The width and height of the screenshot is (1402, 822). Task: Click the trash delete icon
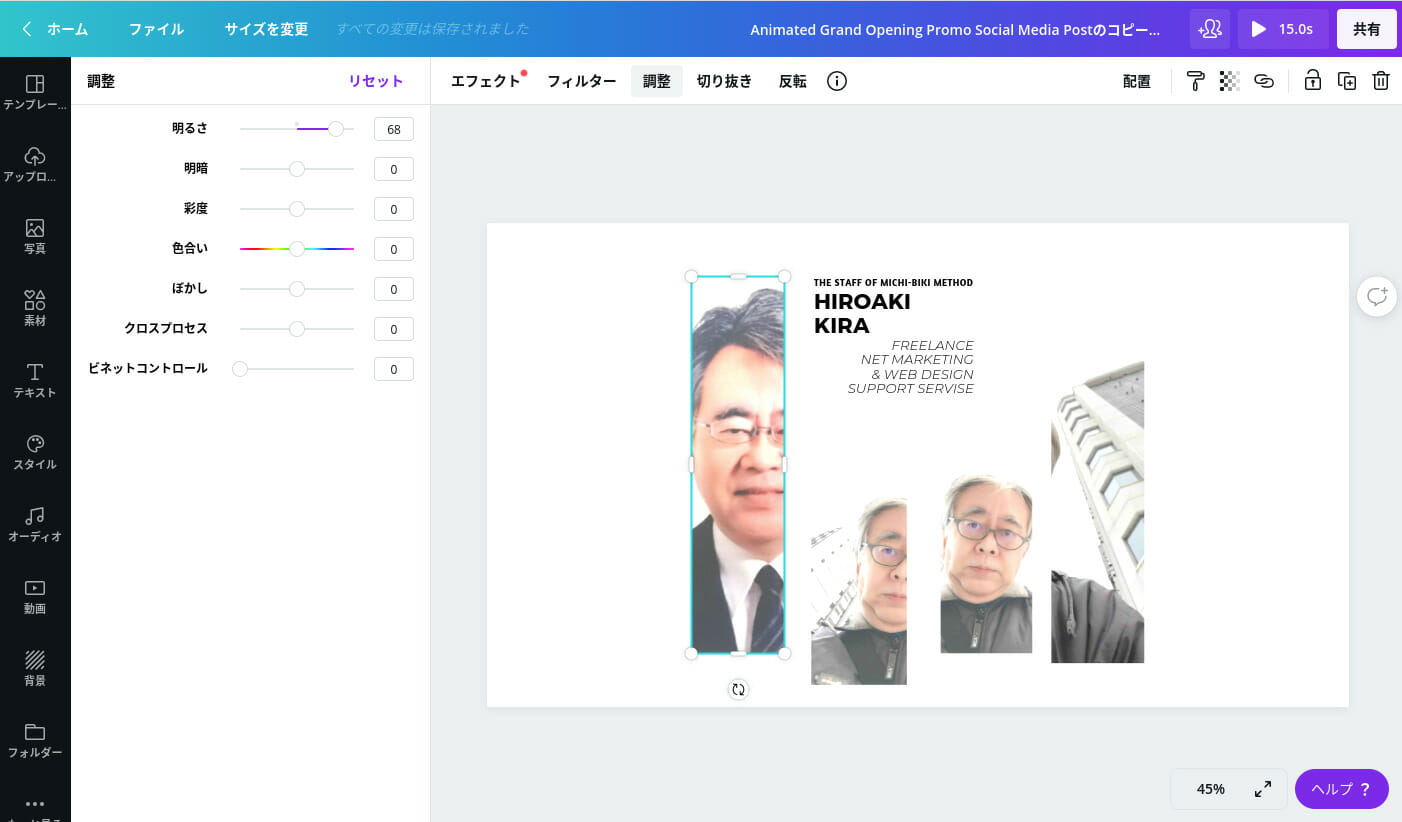pyautogui.click(x=1381, y=81)
